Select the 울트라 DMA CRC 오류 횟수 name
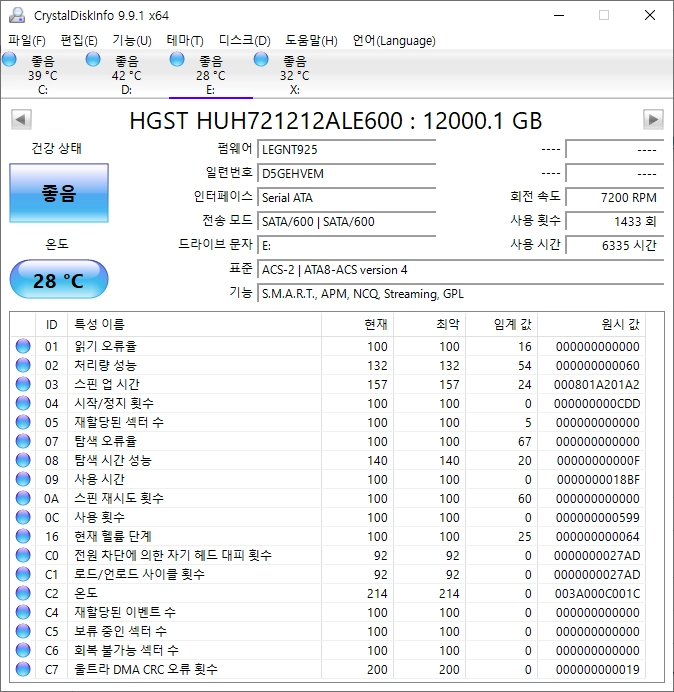Viewport: 674px width, 692px height. coord(146,669)
